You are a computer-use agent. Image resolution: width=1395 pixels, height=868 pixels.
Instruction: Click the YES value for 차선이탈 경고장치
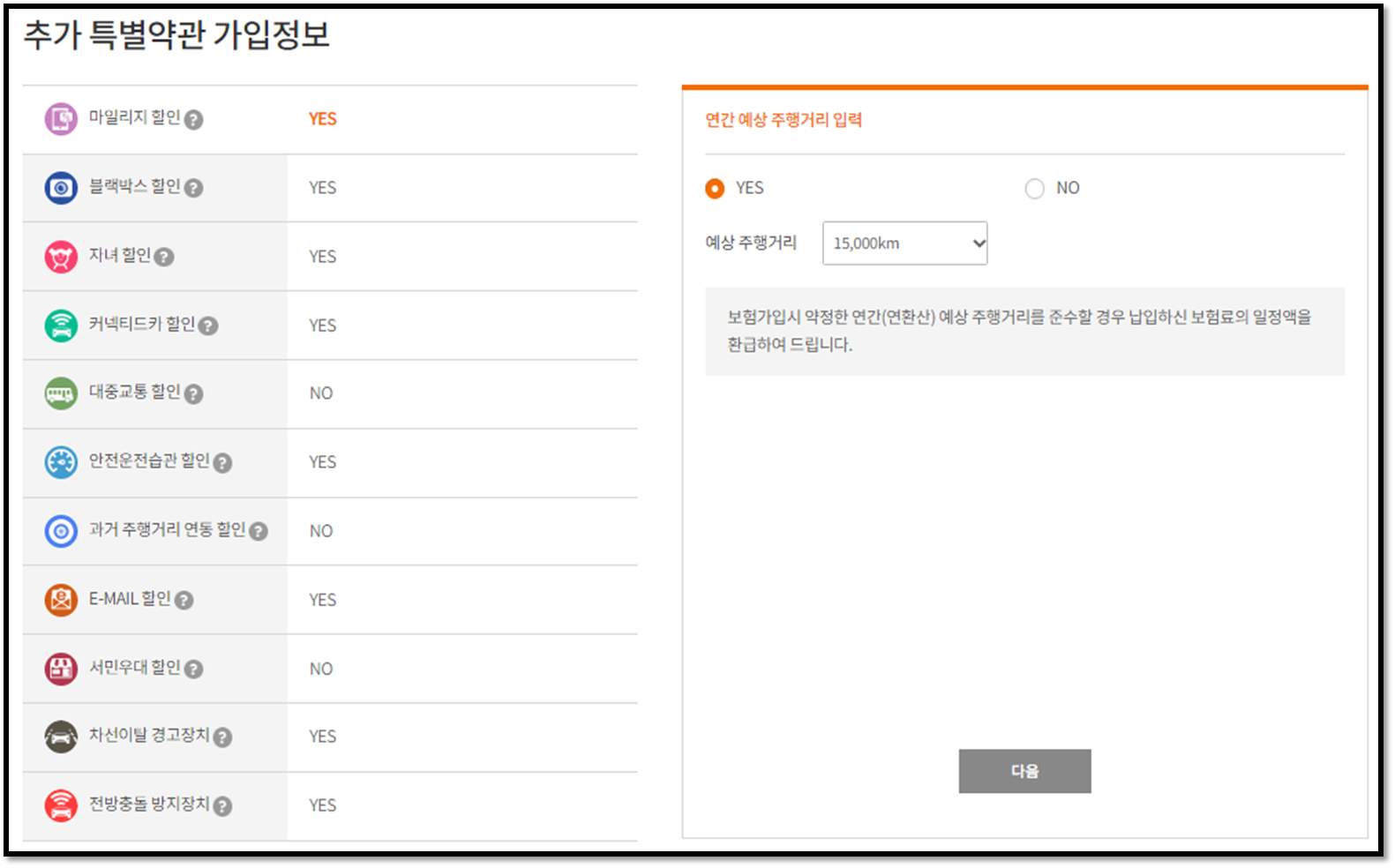323,737
